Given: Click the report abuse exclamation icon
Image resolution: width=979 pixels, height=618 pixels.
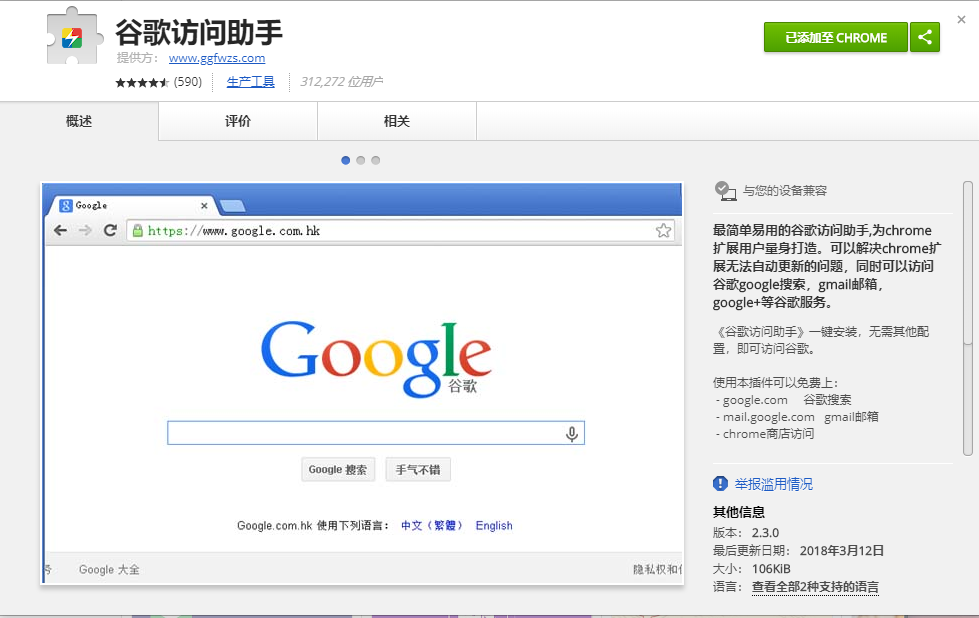Looking at the screenshot, I should [720, 484].
